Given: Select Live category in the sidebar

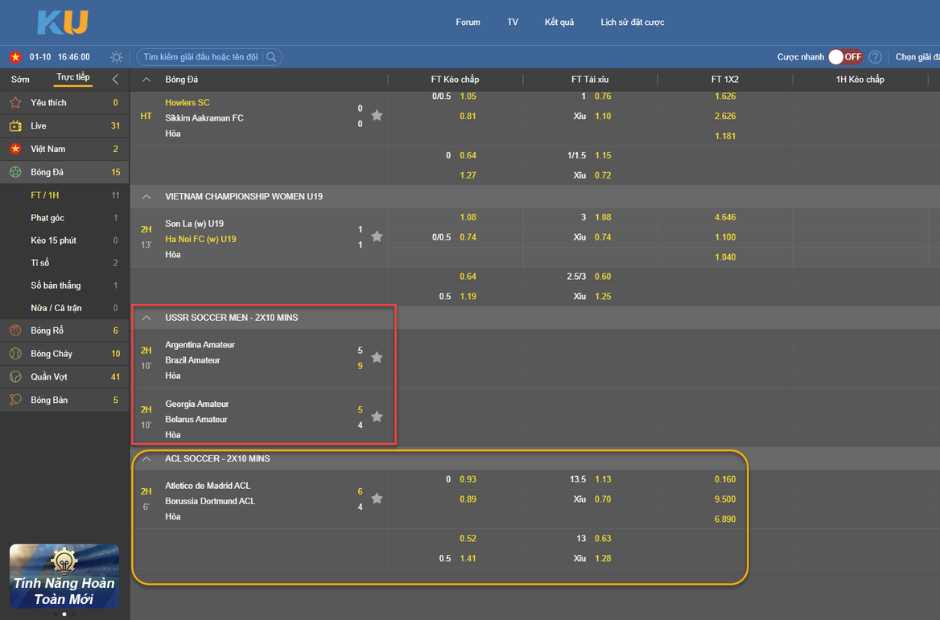Looking at the screenshot, I should pos(65,126).
